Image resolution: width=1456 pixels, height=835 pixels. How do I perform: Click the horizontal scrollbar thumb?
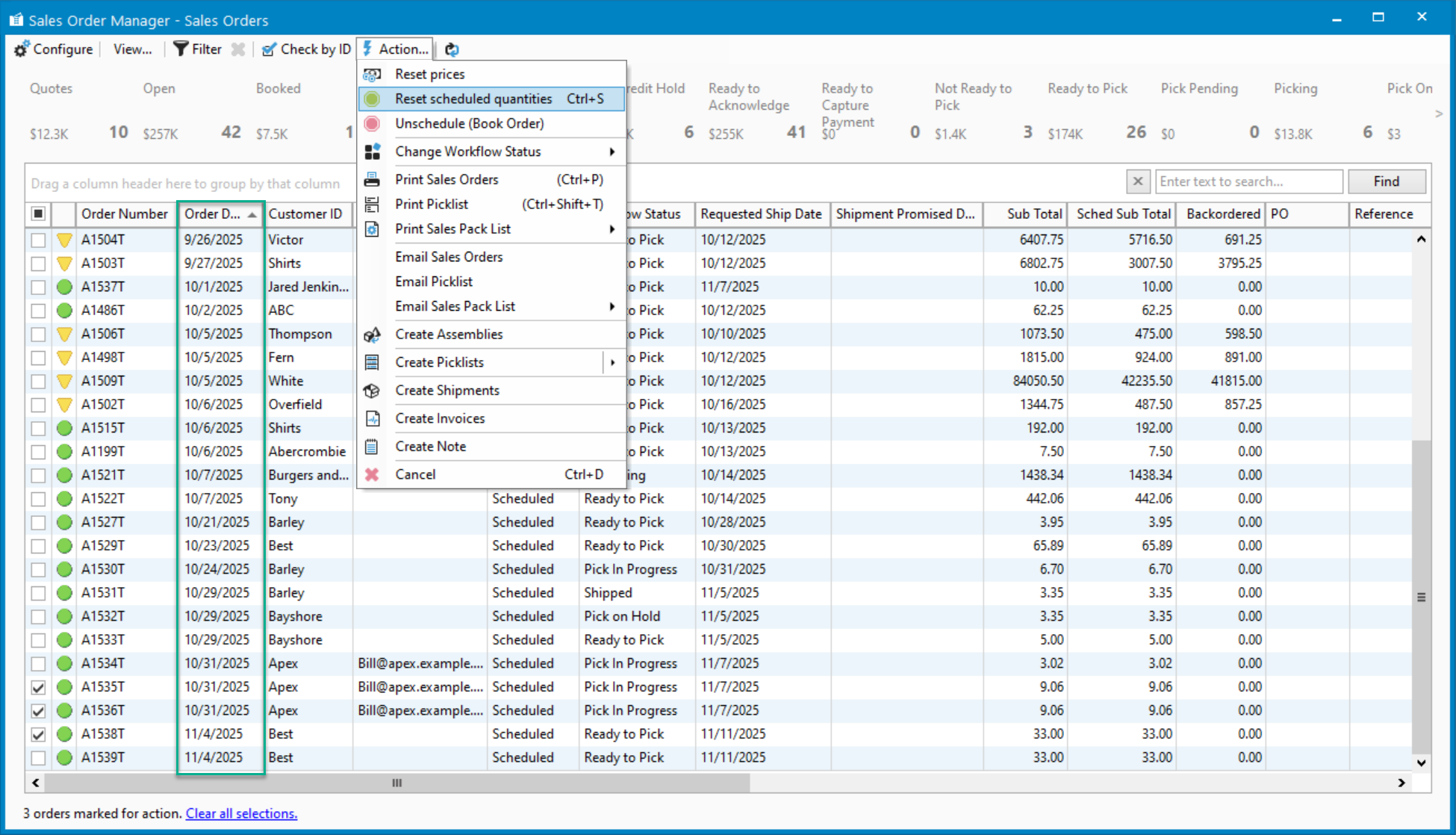coord(396,783)
